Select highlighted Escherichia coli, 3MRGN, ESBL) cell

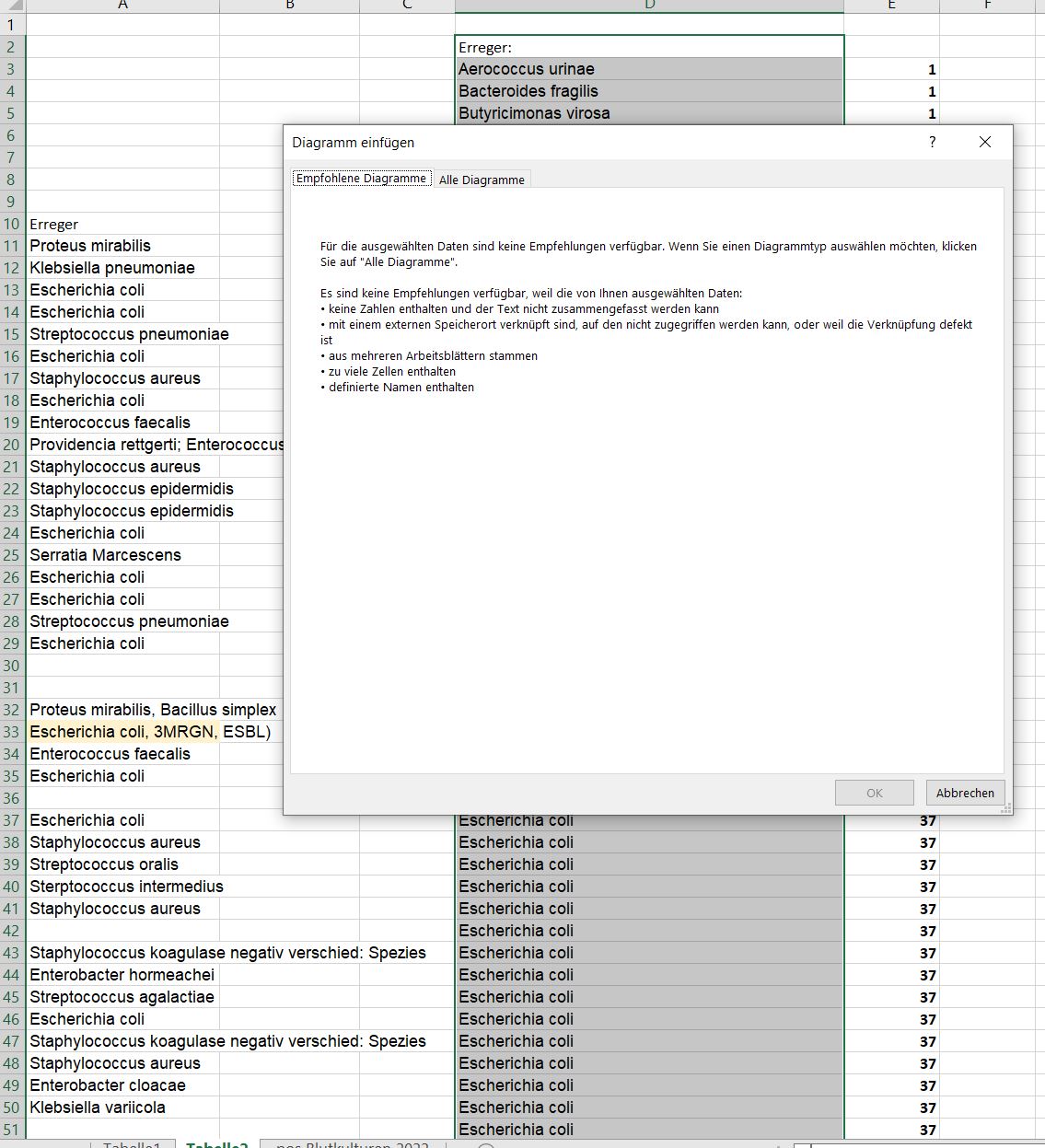[x=122, y=732]
